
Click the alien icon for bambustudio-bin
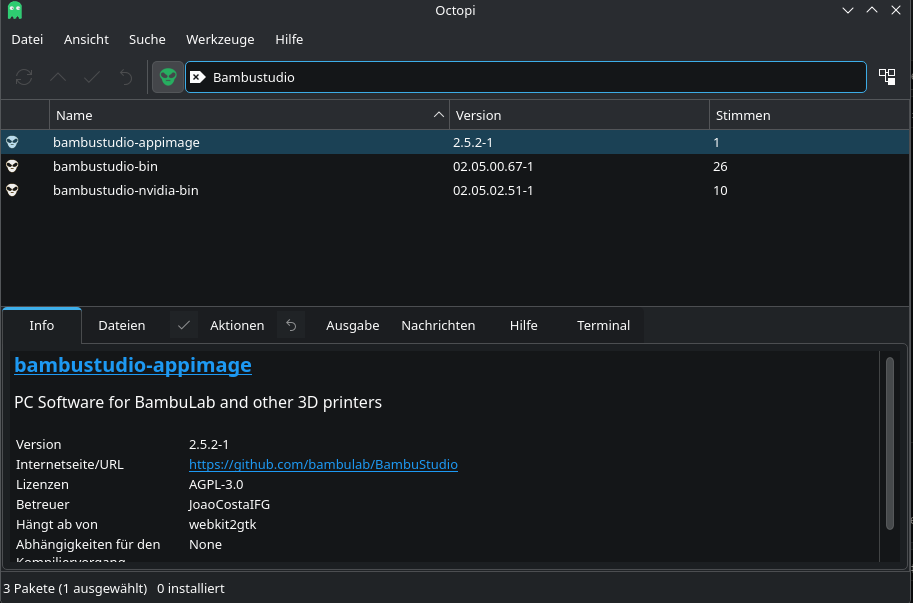pyautogui.click(x=12, y=166)
